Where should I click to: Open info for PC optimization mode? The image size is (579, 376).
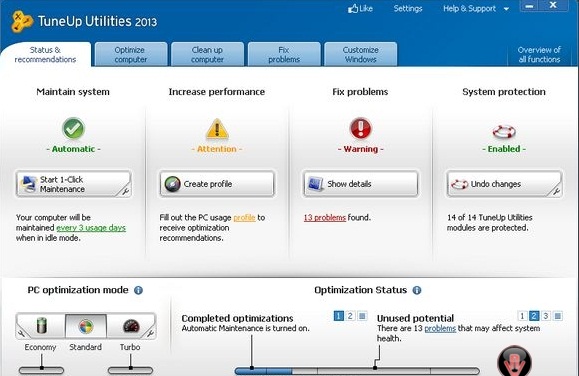click(138, 290)
